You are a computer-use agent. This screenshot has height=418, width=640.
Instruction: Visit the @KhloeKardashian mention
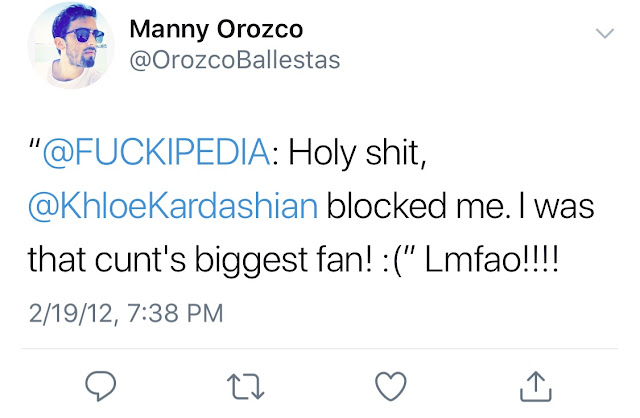click(173, 206)
